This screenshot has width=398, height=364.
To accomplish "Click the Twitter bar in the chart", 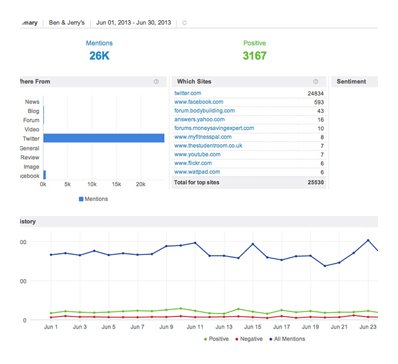I will [x=104, y=138].
